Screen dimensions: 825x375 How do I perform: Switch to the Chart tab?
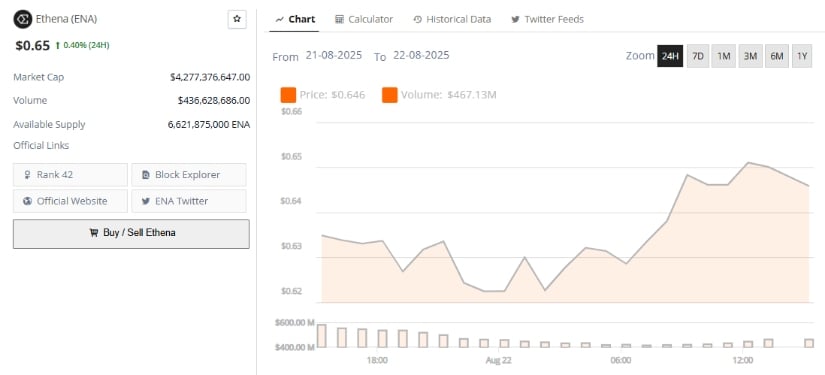tap(296, 19)
